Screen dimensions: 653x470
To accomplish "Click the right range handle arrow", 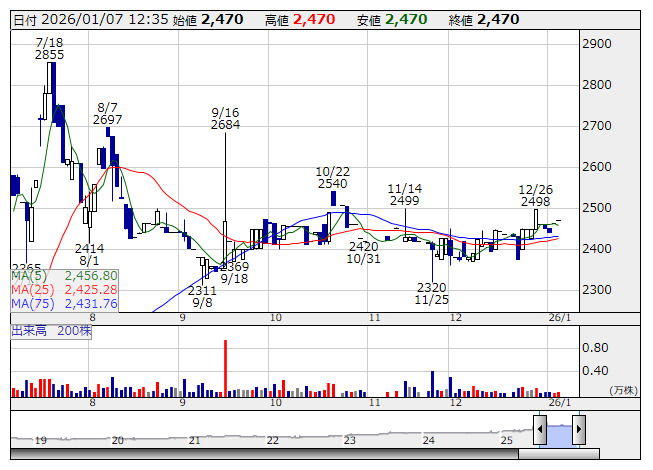I will (x=579, y=429).
